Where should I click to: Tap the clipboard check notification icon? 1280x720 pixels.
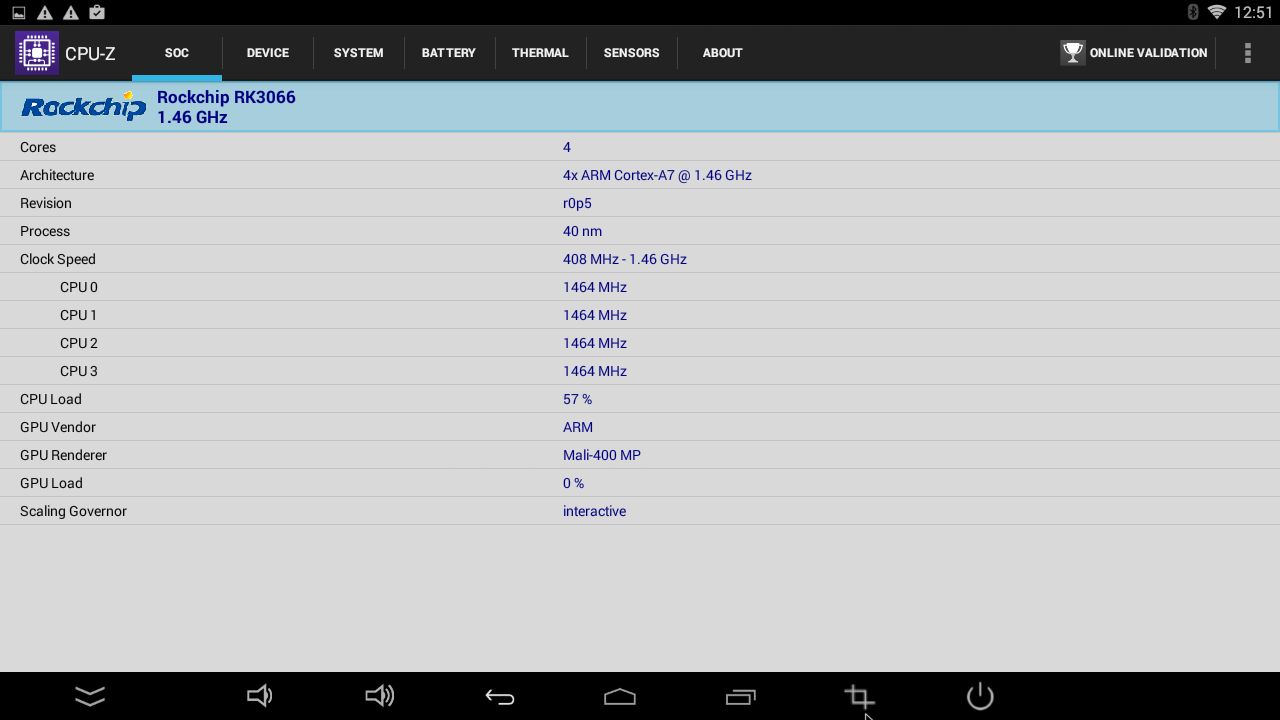[x=97, y=12]
